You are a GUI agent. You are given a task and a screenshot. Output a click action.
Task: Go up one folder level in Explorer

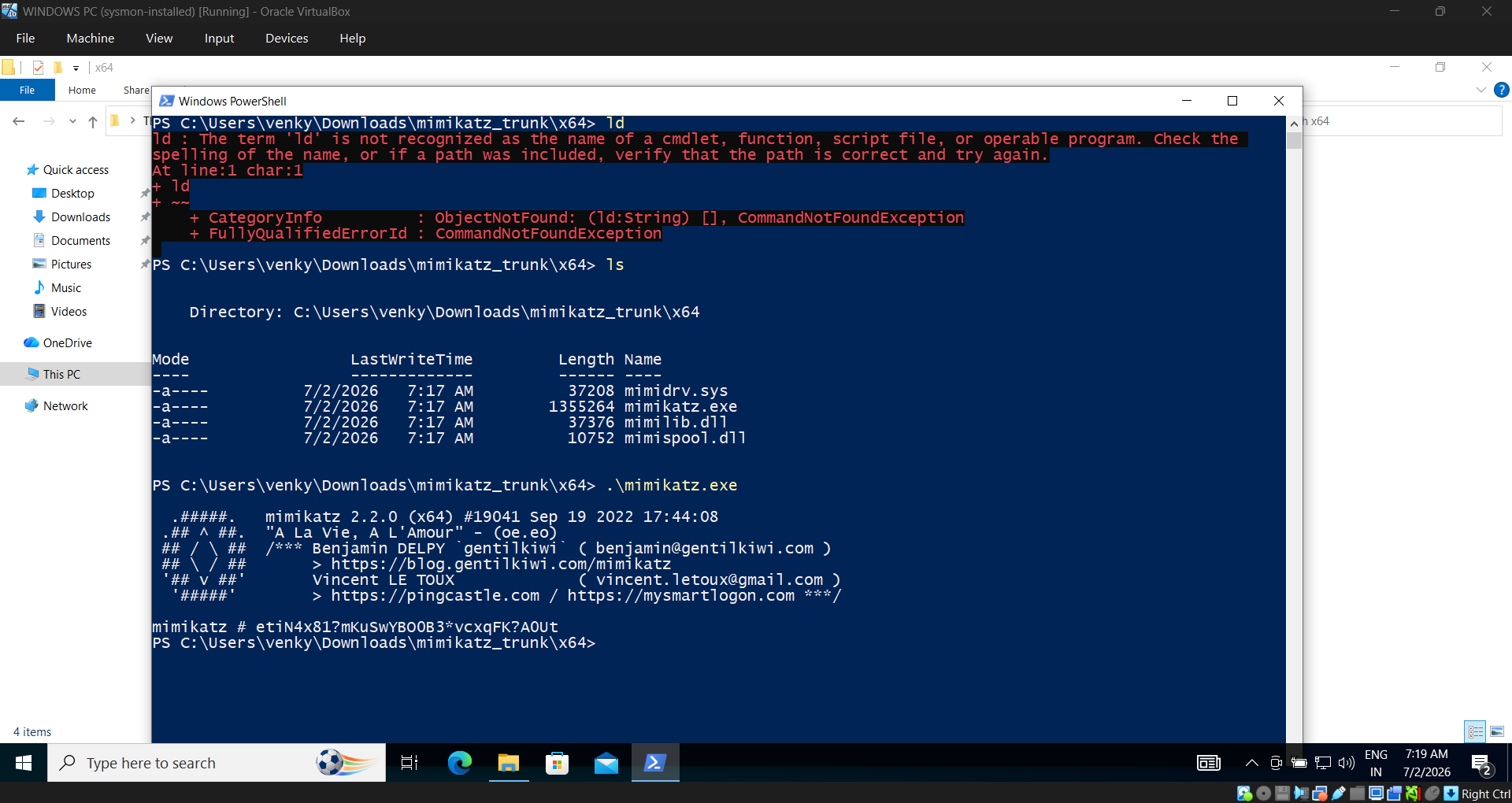[93, 121]
